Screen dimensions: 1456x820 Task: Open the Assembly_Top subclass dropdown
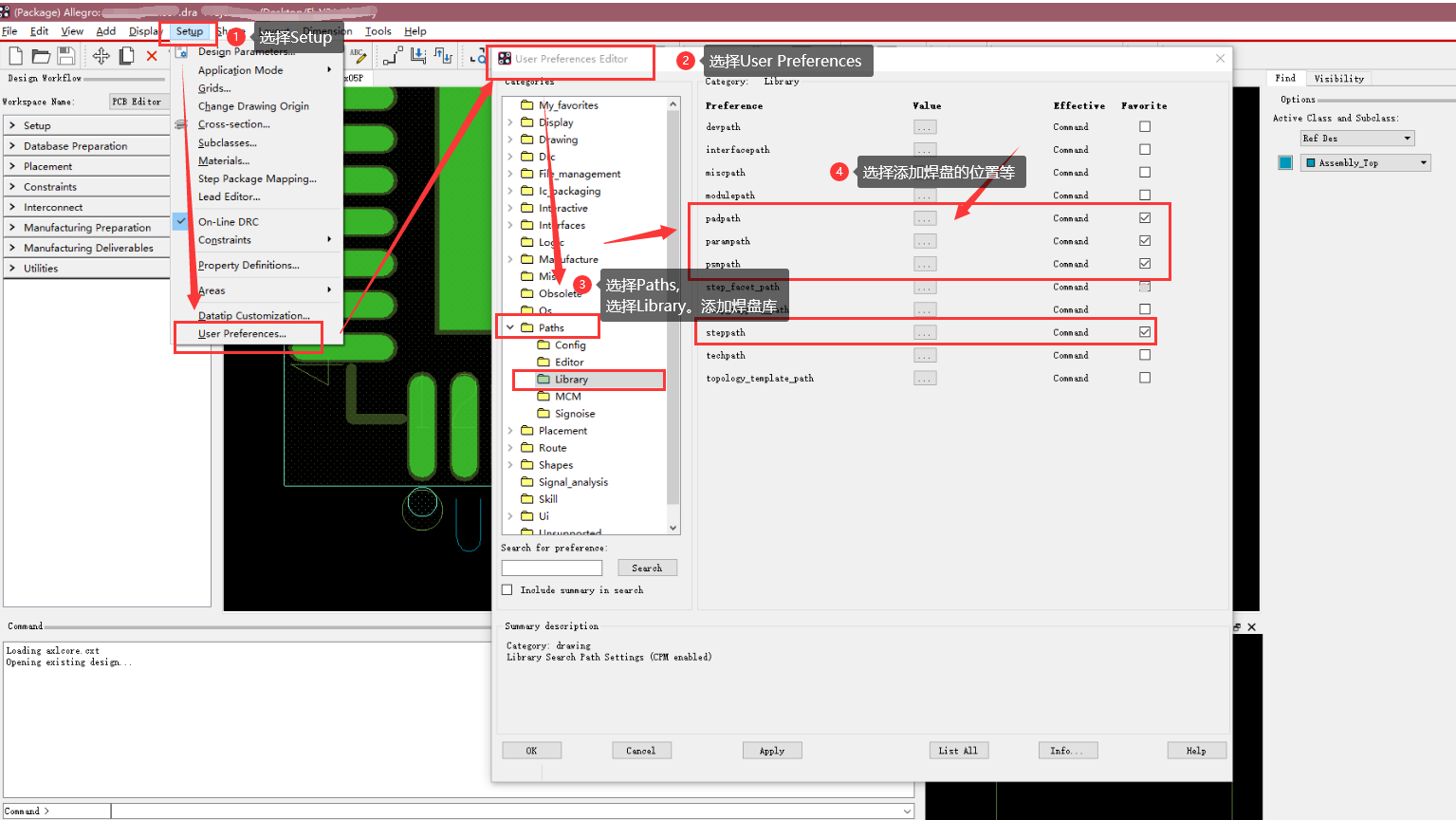point(1424,162)
